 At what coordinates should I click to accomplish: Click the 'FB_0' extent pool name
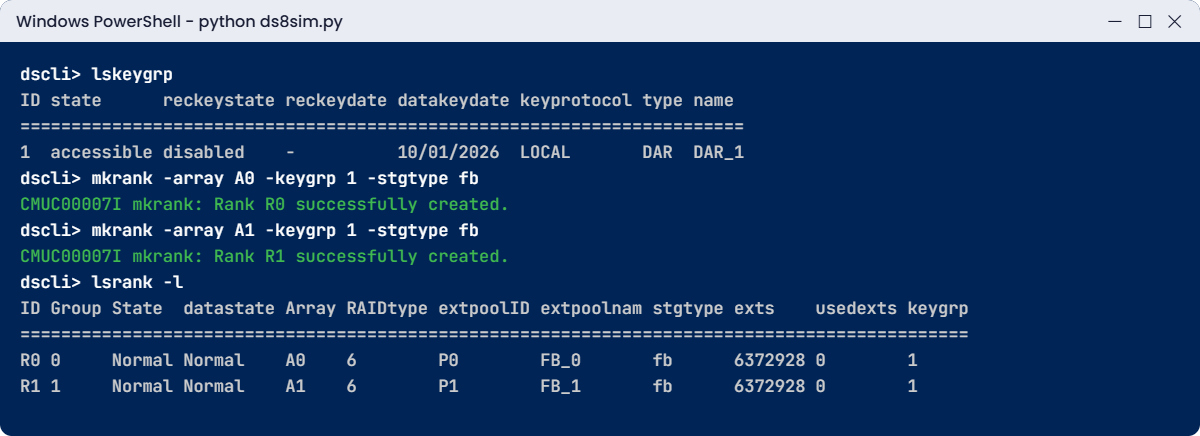click(x=560, y=360)
